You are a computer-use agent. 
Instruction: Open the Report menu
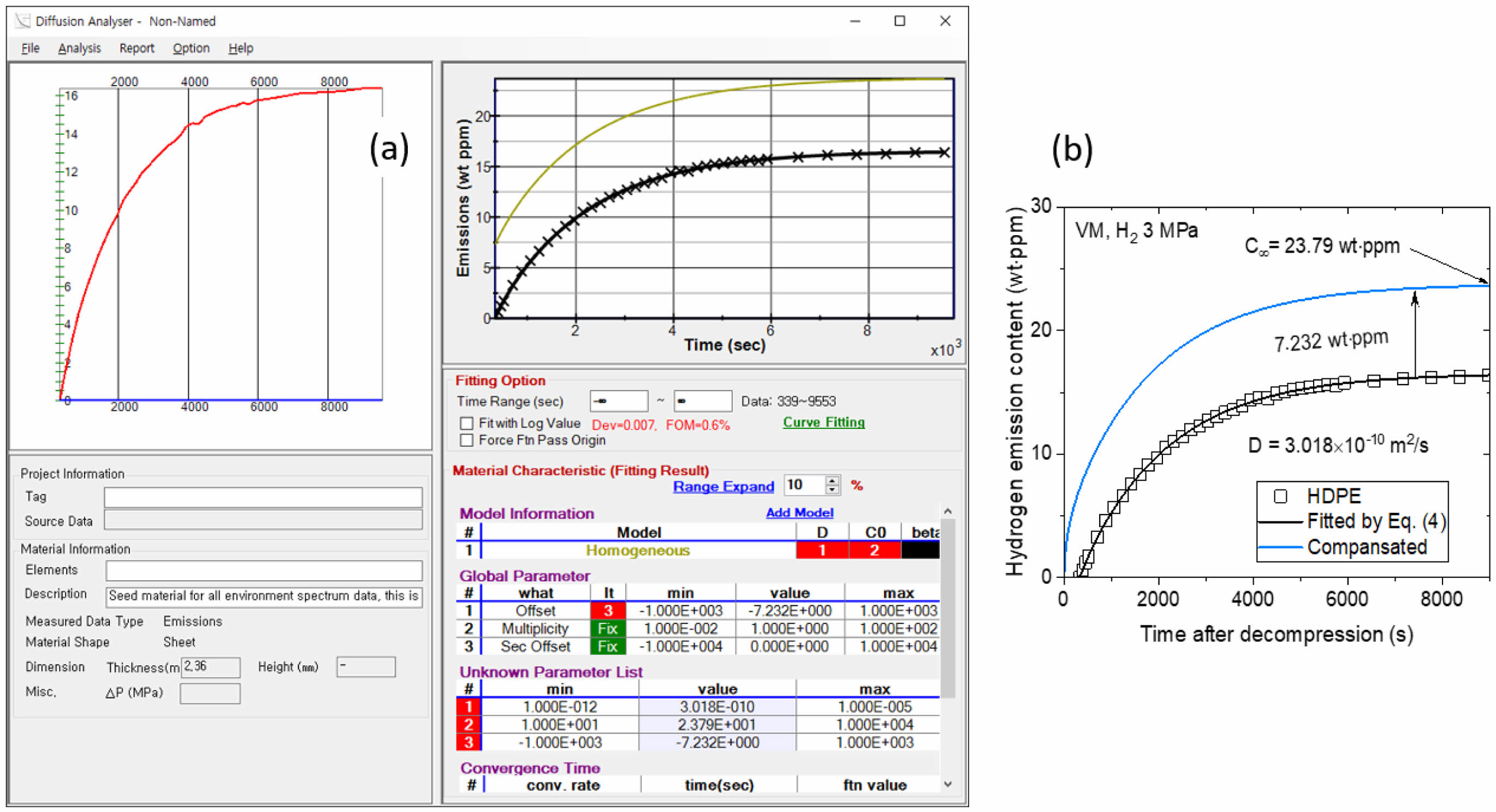click(x=136, y=48)
